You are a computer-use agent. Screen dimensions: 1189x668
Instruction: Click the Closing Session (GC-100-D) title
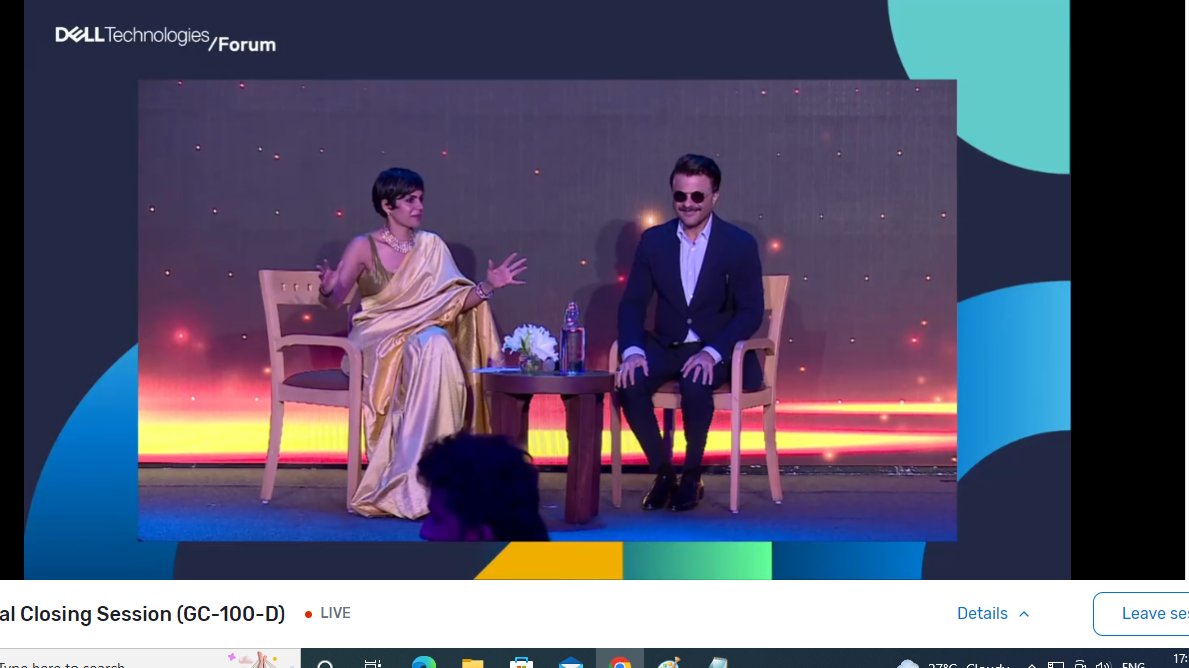click(x=143, y=613)
